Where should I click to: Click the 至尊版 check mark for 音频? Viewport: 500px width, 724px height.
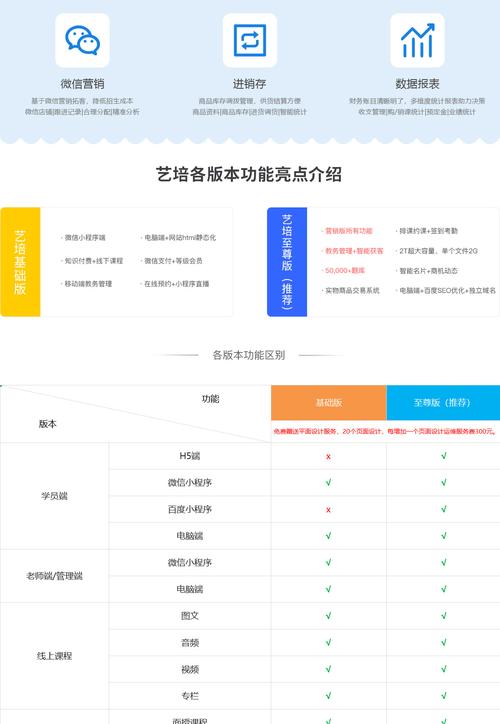(444, 642)
